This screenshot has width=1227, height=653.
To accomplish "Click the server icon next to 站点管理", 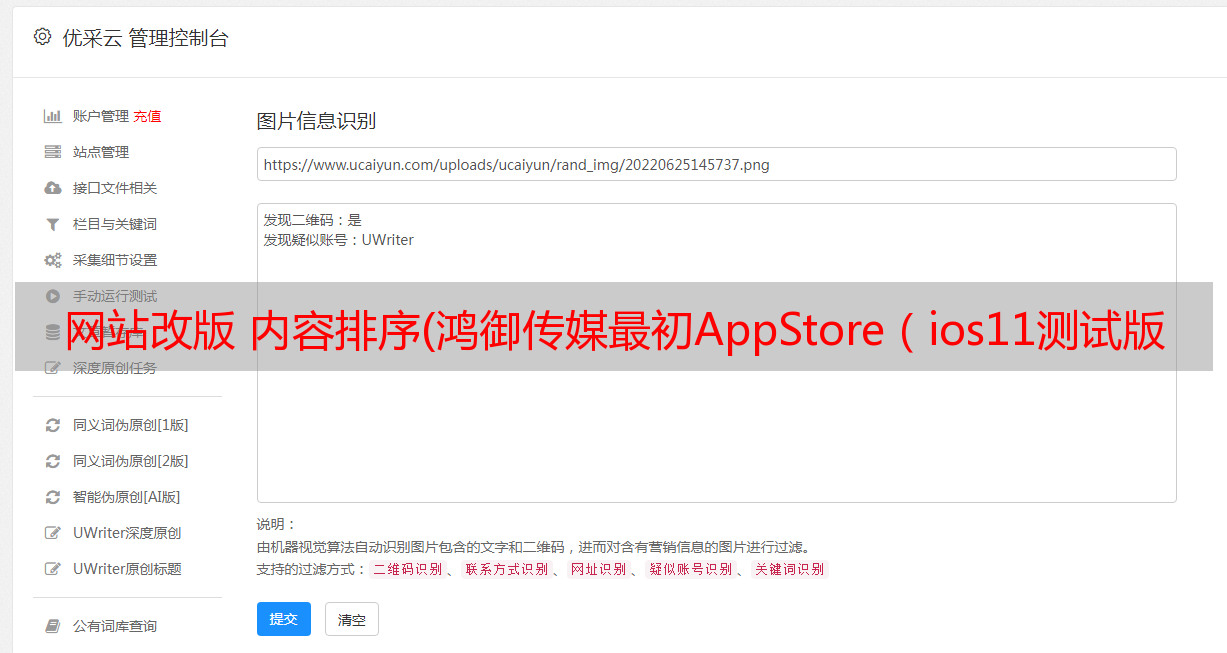I will pyautogui.click(x=53, y=152).
